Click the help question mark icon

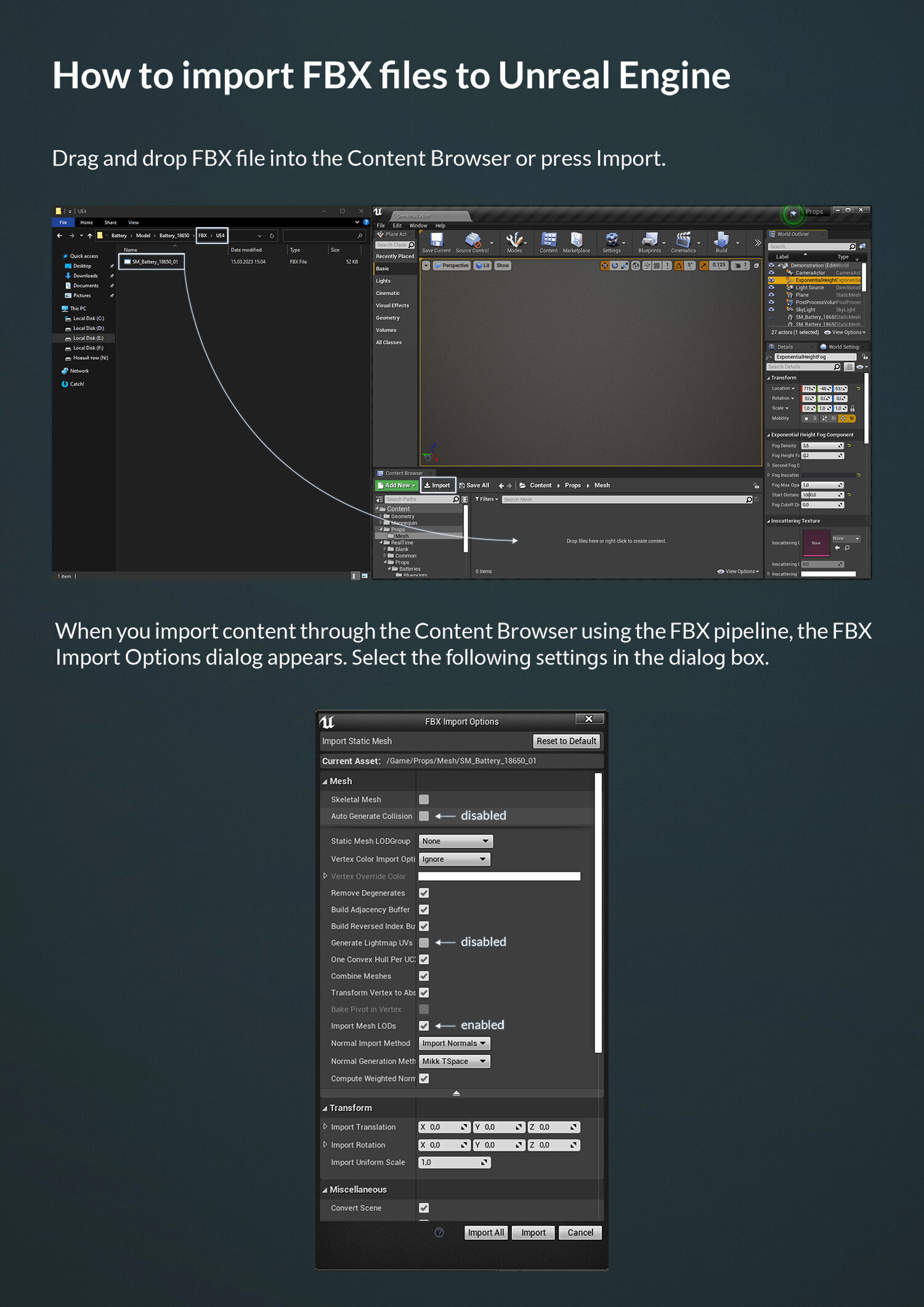439,1232
